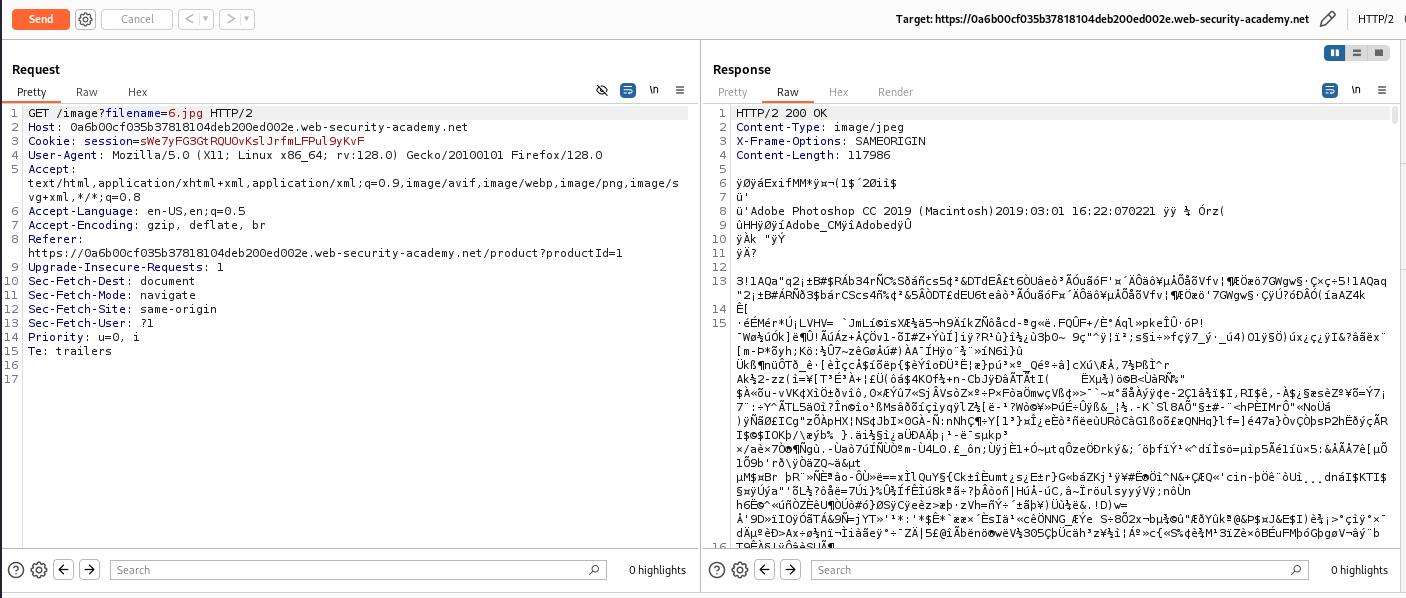Screen dimensions: 1406x598
Task: Click the Target host text
Action: [x=1102, y=19]
